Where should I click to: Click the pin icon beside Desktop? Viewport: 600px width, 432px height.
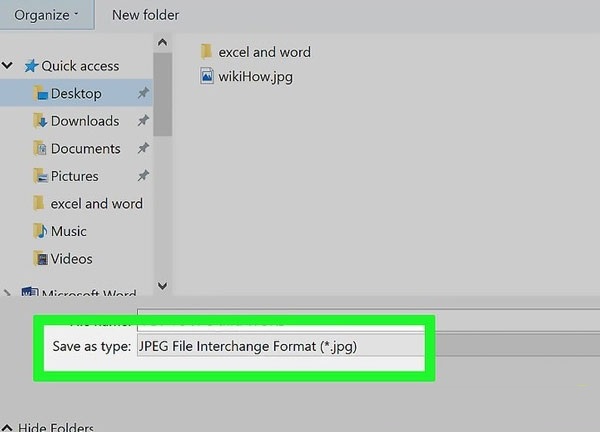coord(143,93)
